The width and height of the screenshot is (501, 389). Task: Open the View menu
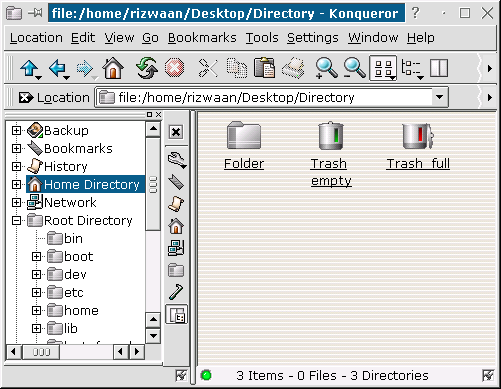pos(119,38)
